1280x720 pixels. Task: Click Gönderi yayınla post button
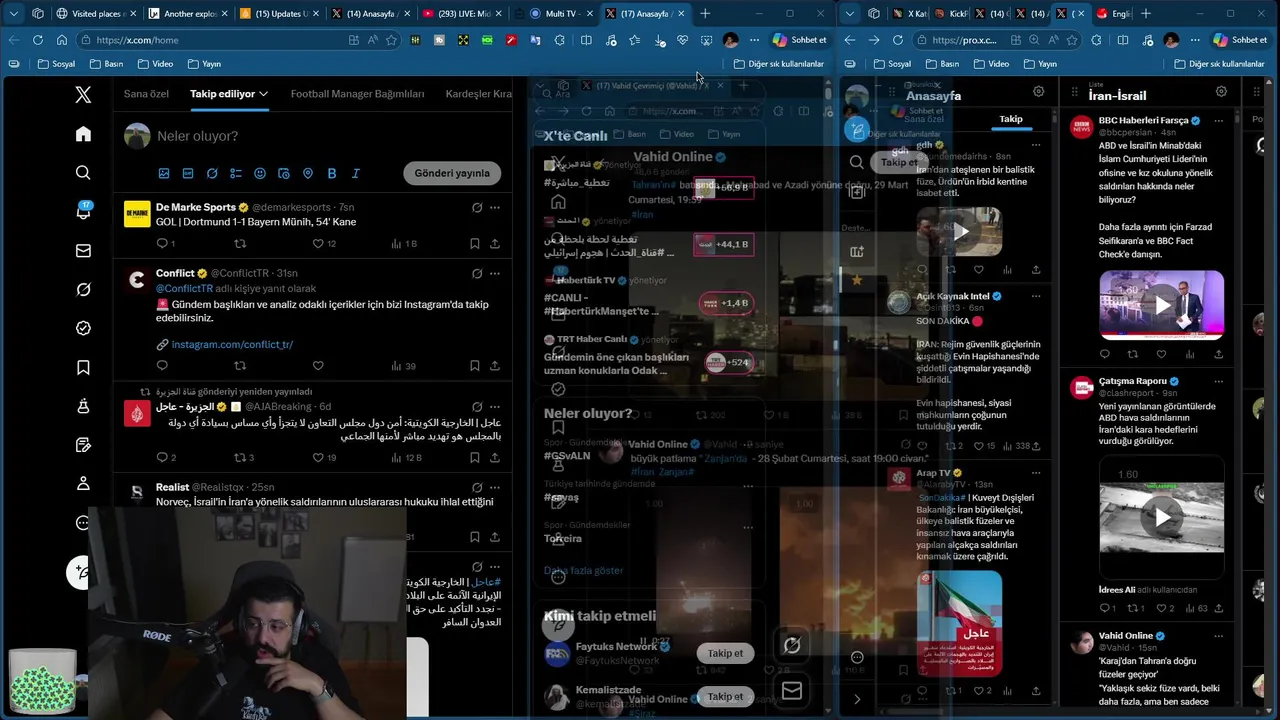[452, 173]
